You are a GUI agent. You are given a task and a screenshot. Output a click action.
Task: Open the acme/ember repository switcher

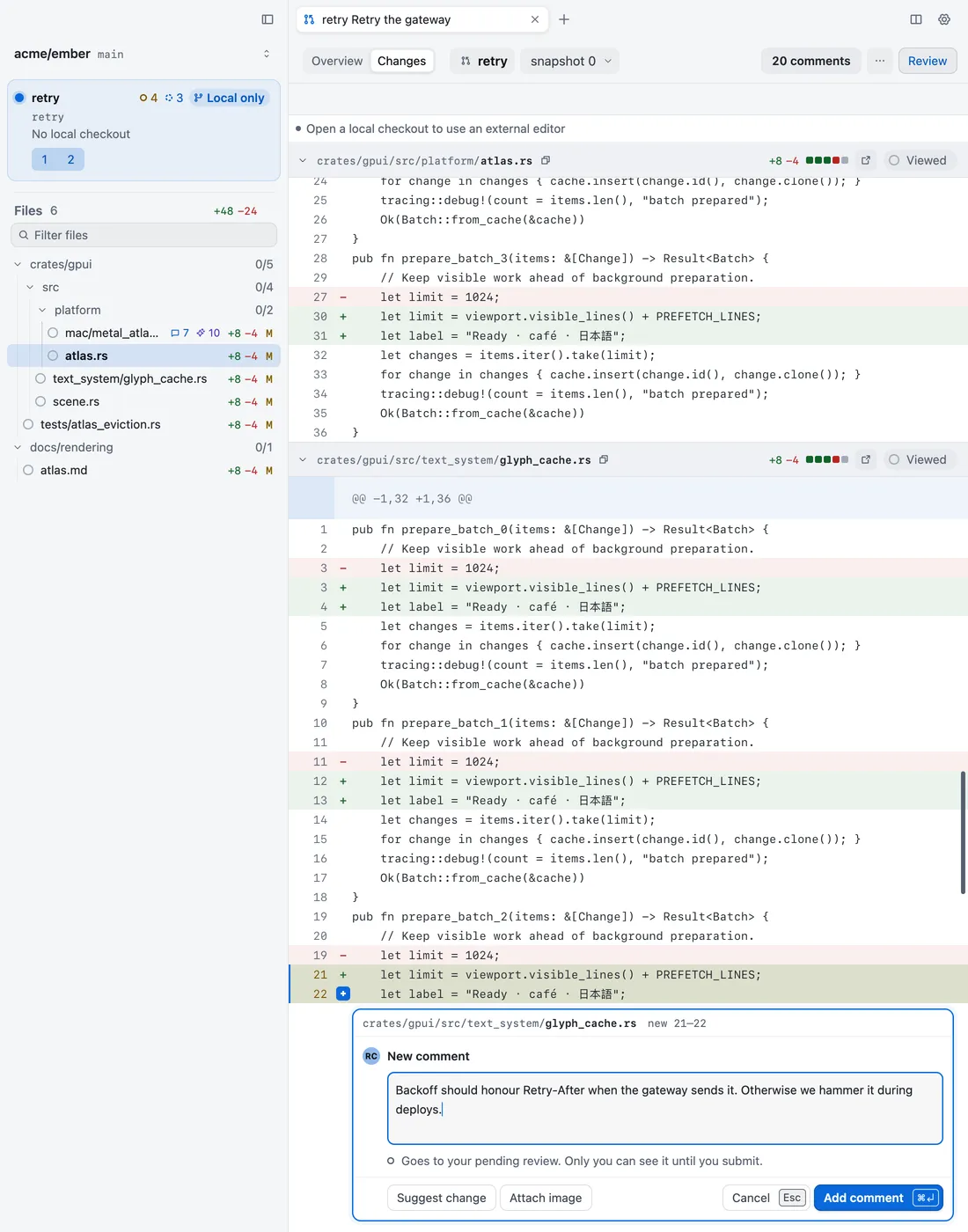143,54
